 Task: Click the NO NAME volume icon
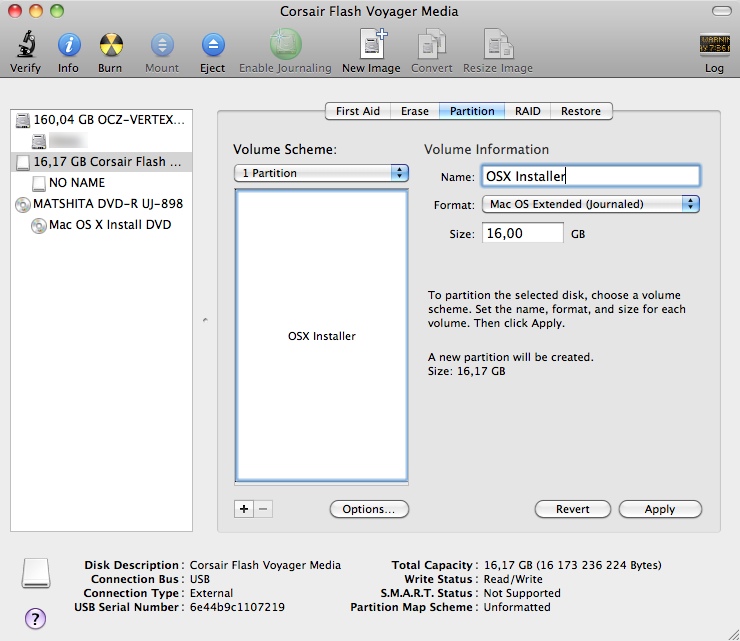39,183
